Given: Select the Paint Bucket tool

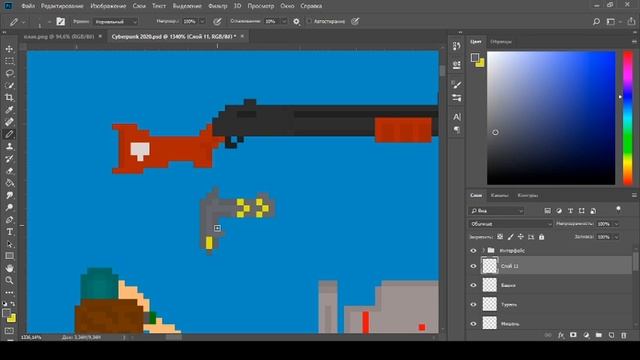Looking at the screenshot, I should click(x=9, y=183).
